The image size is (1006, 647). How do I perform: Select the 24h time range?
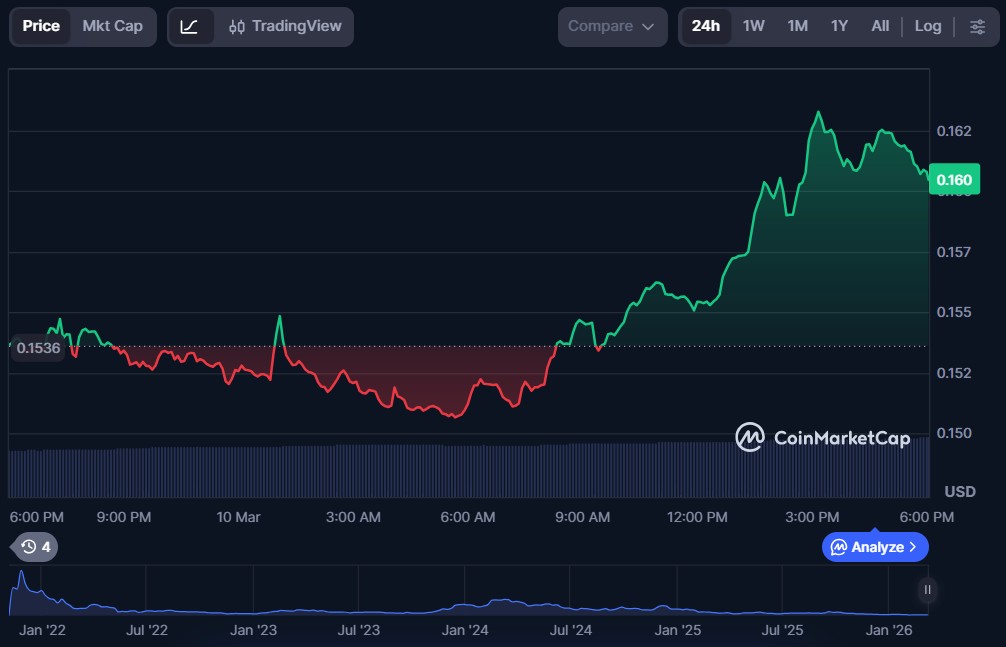pos(705,26)
